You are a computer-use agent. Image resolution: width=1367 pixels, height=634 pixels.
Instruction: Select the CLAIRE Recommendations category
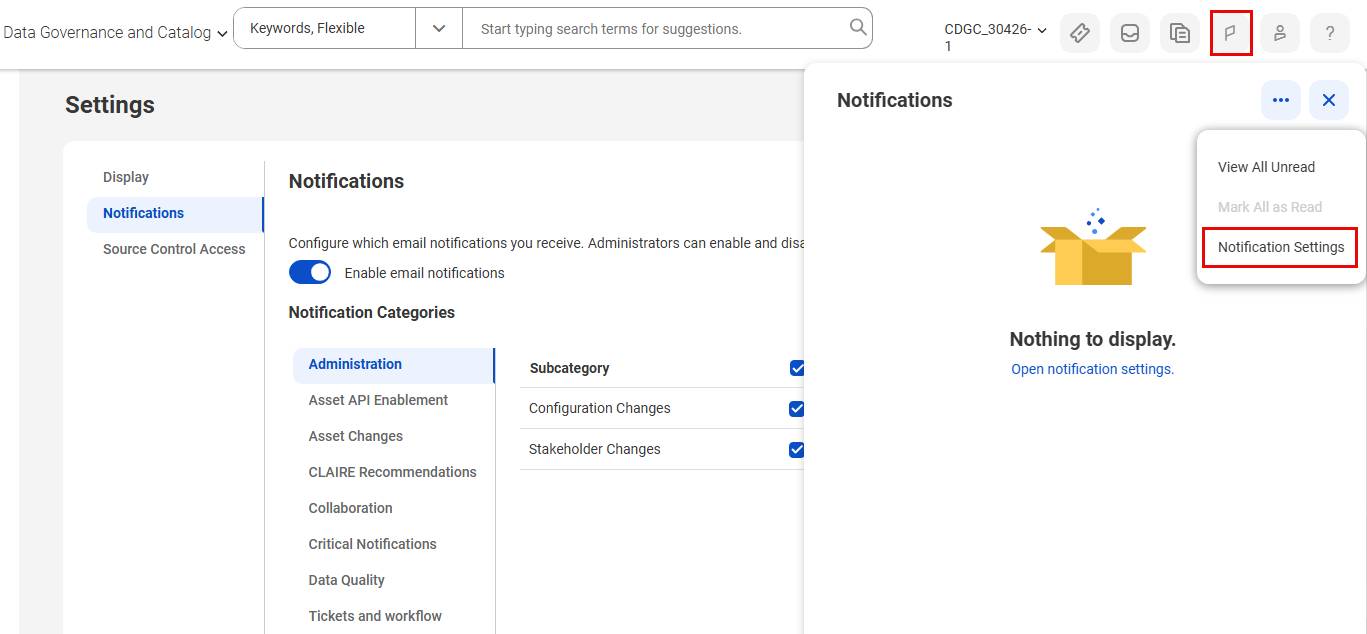[x=393, y=472]
